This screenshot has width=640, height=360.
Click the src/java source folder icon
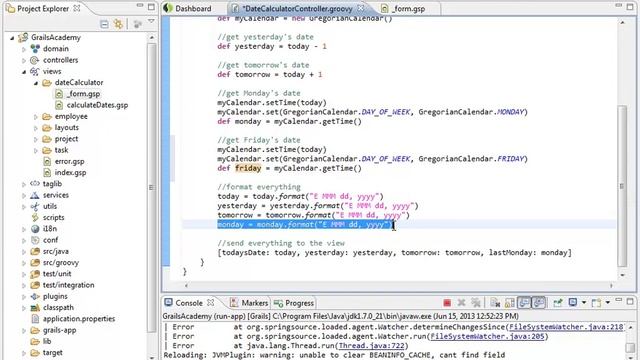click(x=36, y=251)
